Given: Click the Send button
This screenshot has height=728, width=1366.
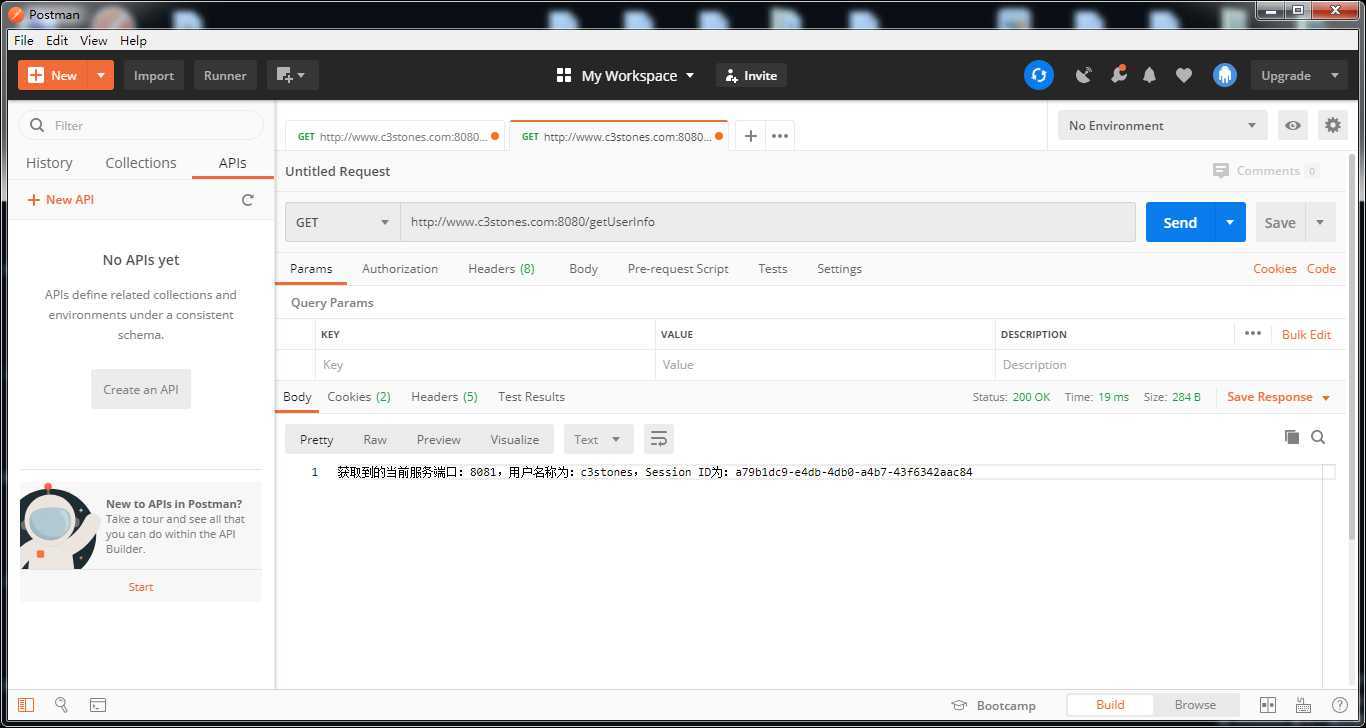Looking at the screenshot, I should pyautogui.click(x=1180, y=222).
